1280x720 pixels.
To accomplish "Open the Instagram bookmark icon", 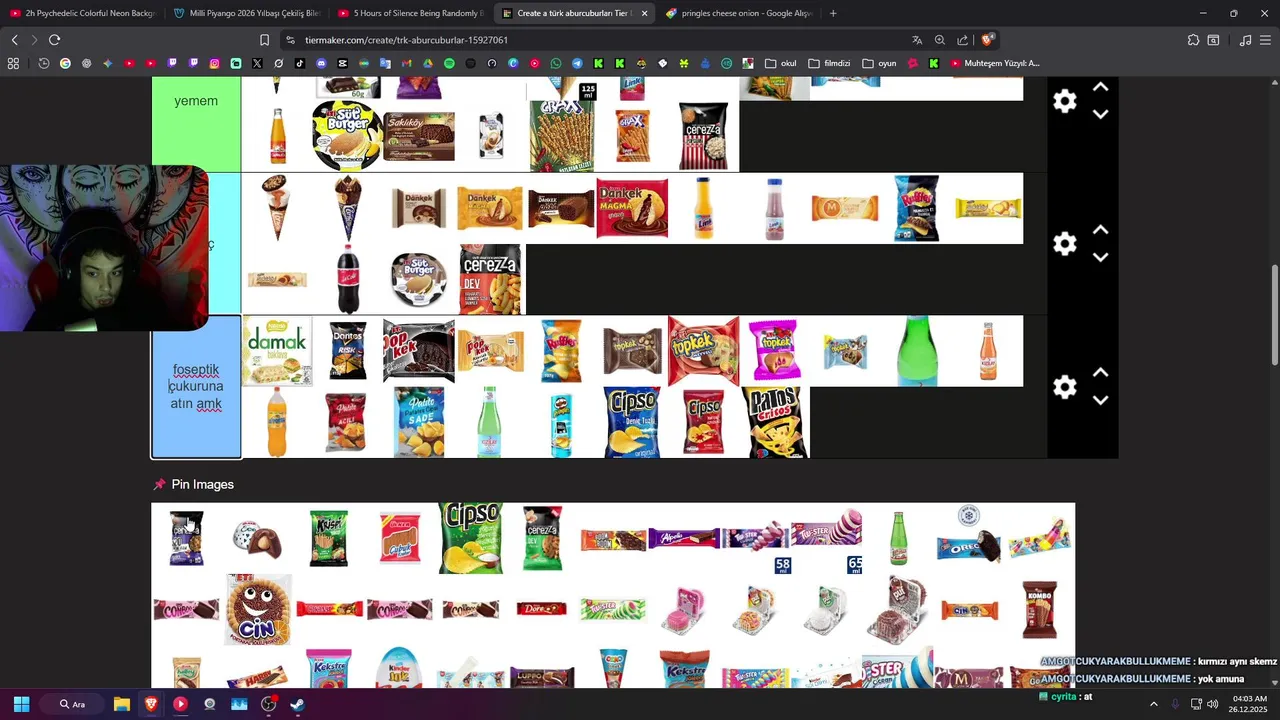I will [x=214, y=63].
